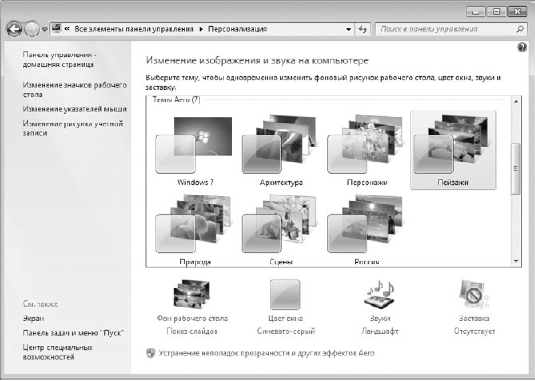Screen dimensions: 535x381
Task: Open 'Панель управления - домашняя страница' link
Action: tap(60, 60)
